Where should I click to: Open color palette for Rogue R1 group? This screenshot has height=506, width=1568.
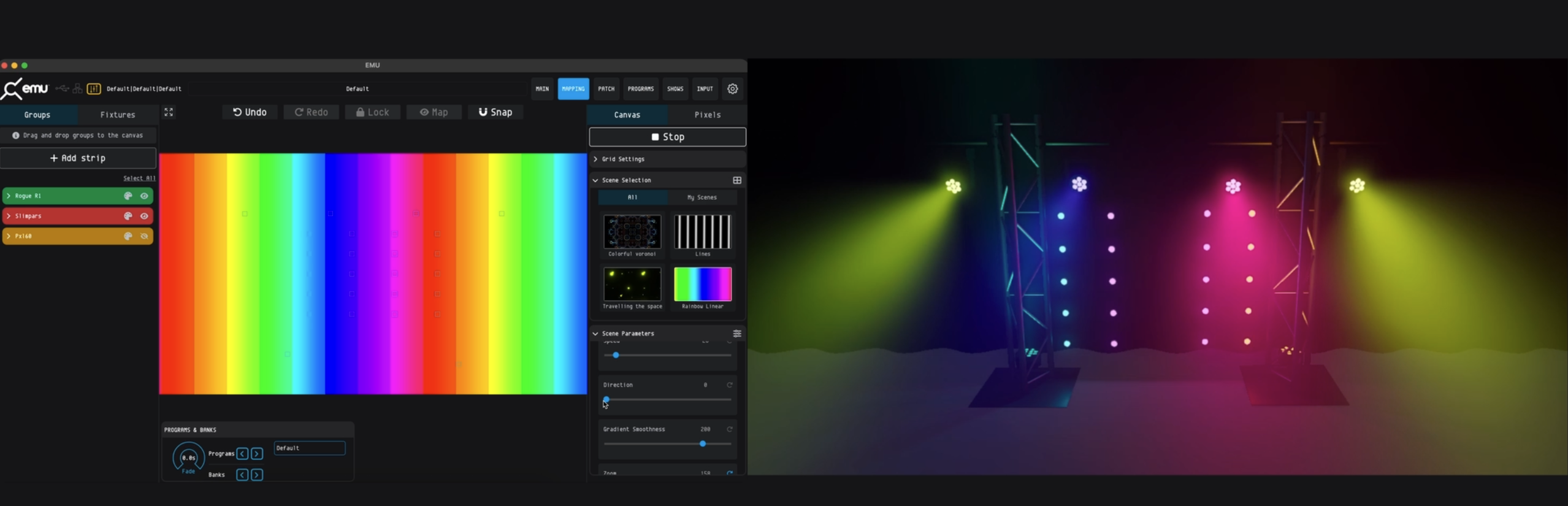click(x=128, y=196)
